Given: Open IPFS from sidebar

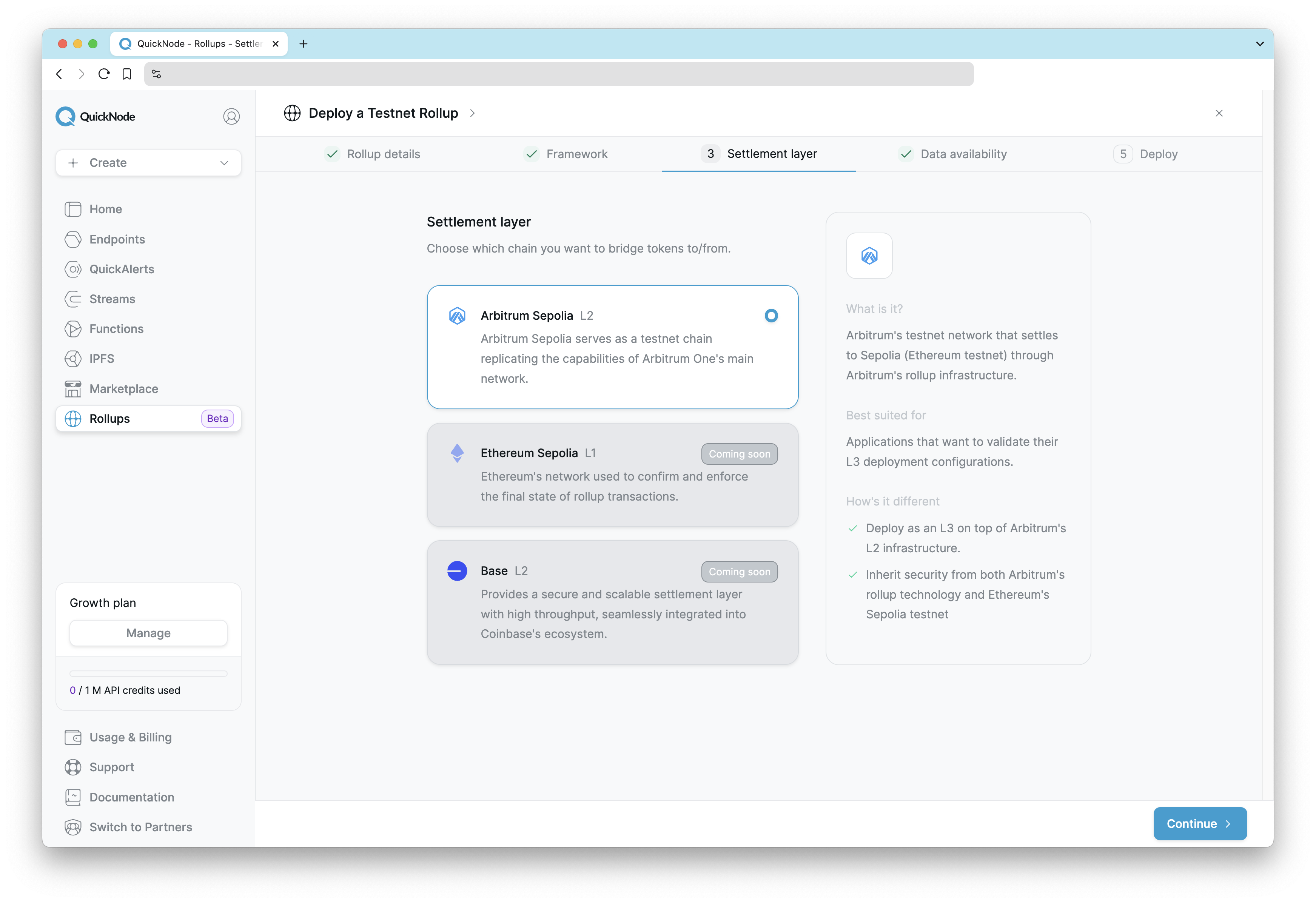Looking at the screenshot, I should 102,359.
